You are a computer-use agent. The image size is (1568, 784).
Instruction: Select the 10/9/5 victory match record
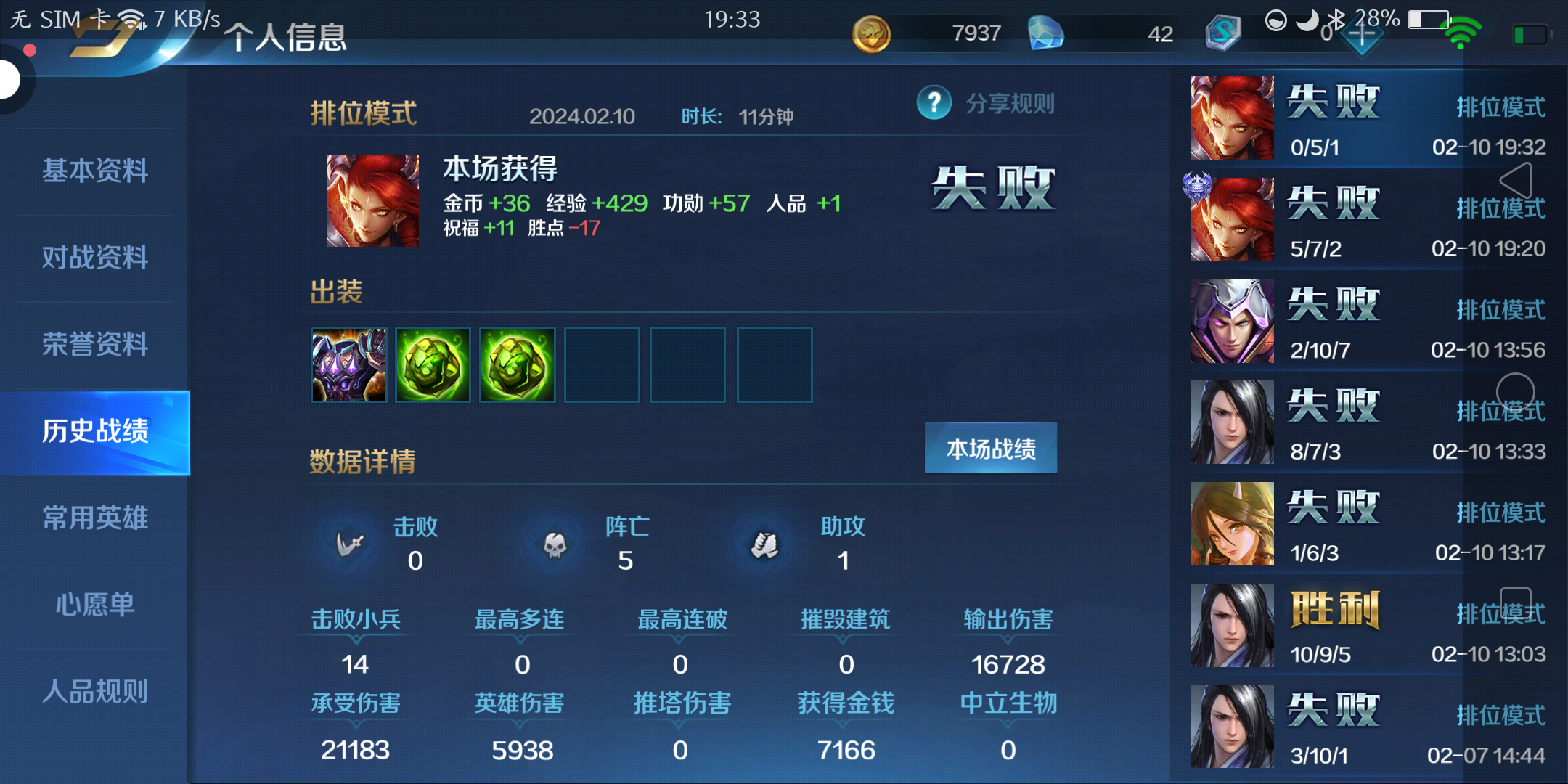point(1369,626)
